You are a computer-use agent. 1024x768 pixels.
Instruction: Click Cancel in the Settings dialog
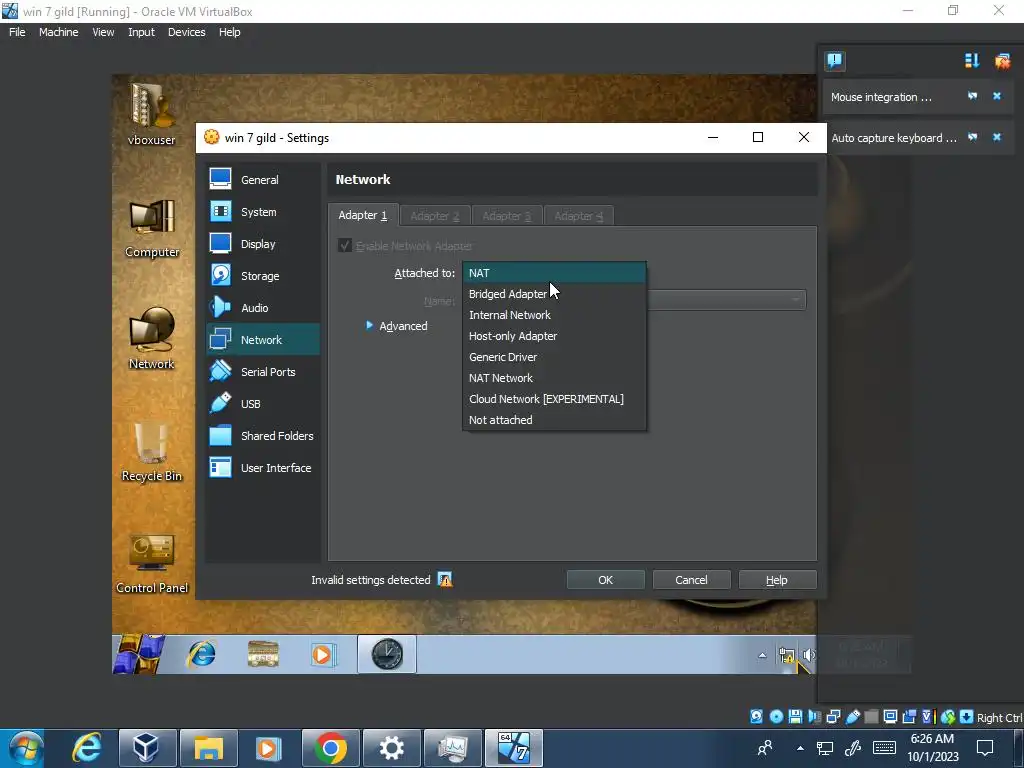[691, 579]
